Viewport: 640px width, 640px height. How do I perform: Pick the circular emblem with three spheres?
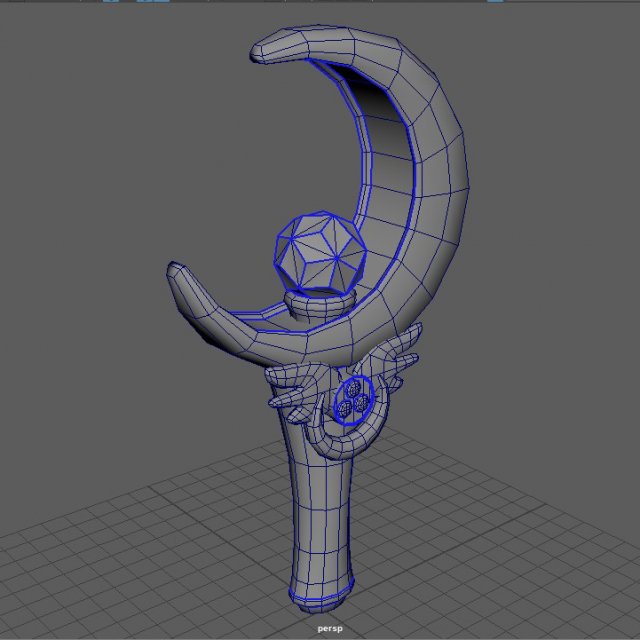pyautogui.click(x=353, y=398)
